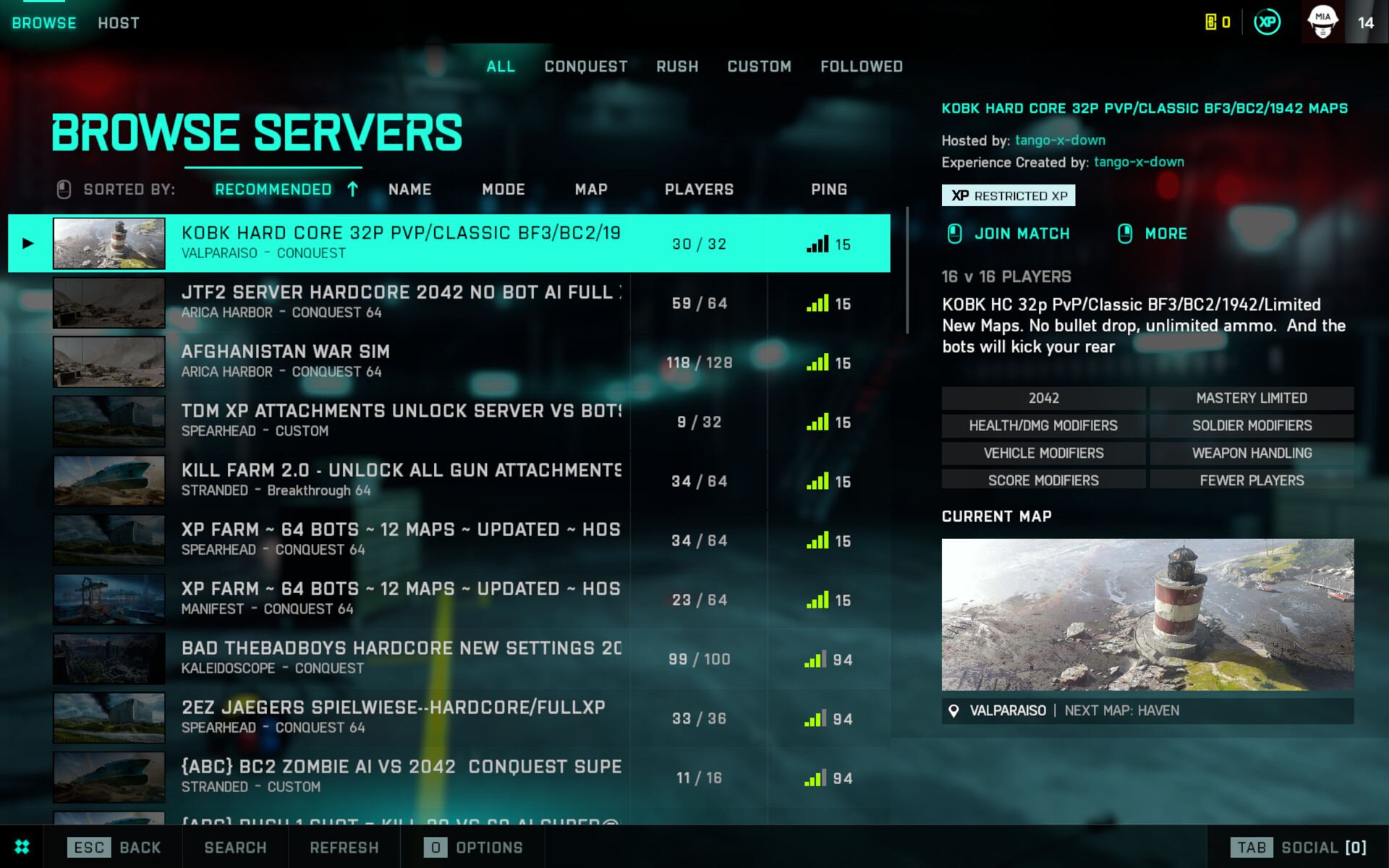Image resolution: width=1389 pixels, height=868 pixels.
Task: Click the currency coin icon
Action: (1211, 22)
